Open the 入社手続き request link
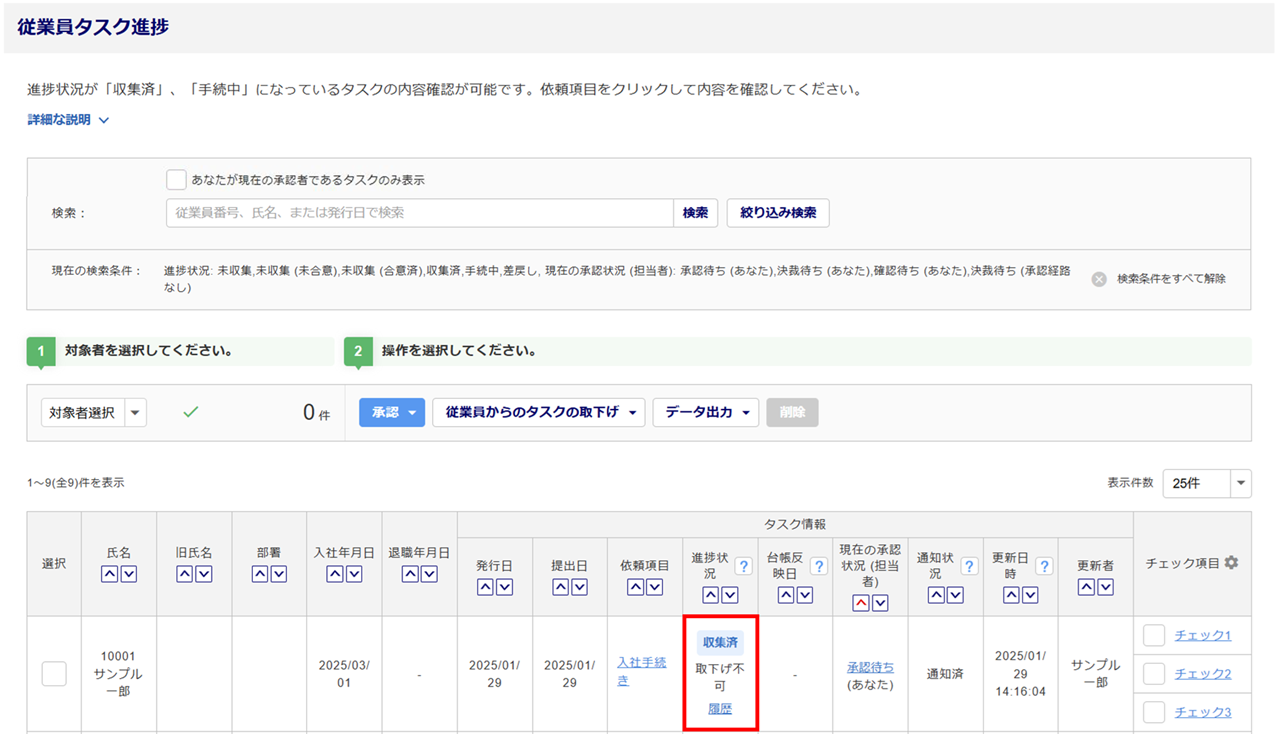Screen dimensions: 1278x734 point(641,670)
